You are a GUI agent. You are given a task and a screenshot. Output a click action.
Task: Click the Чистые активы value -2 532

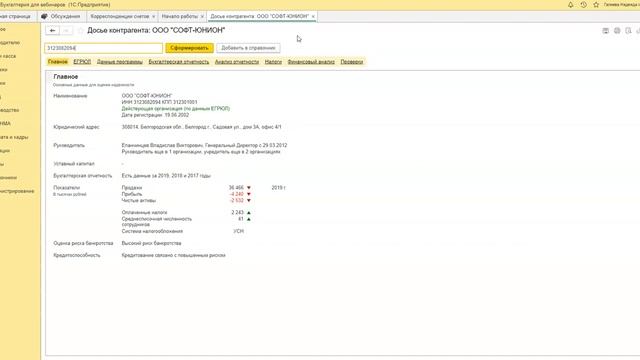(237, 200)
